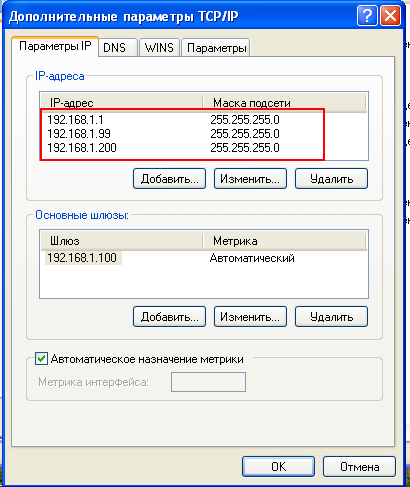
Task: Click Изменить under IP addresses list
Action: (x=250, y=179)
